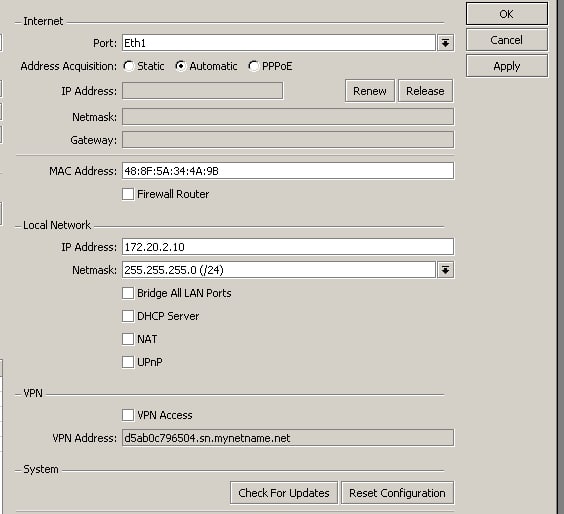Click the Local Network IP Address field
The height and width of the screenshot is (514, 564).
288,247
